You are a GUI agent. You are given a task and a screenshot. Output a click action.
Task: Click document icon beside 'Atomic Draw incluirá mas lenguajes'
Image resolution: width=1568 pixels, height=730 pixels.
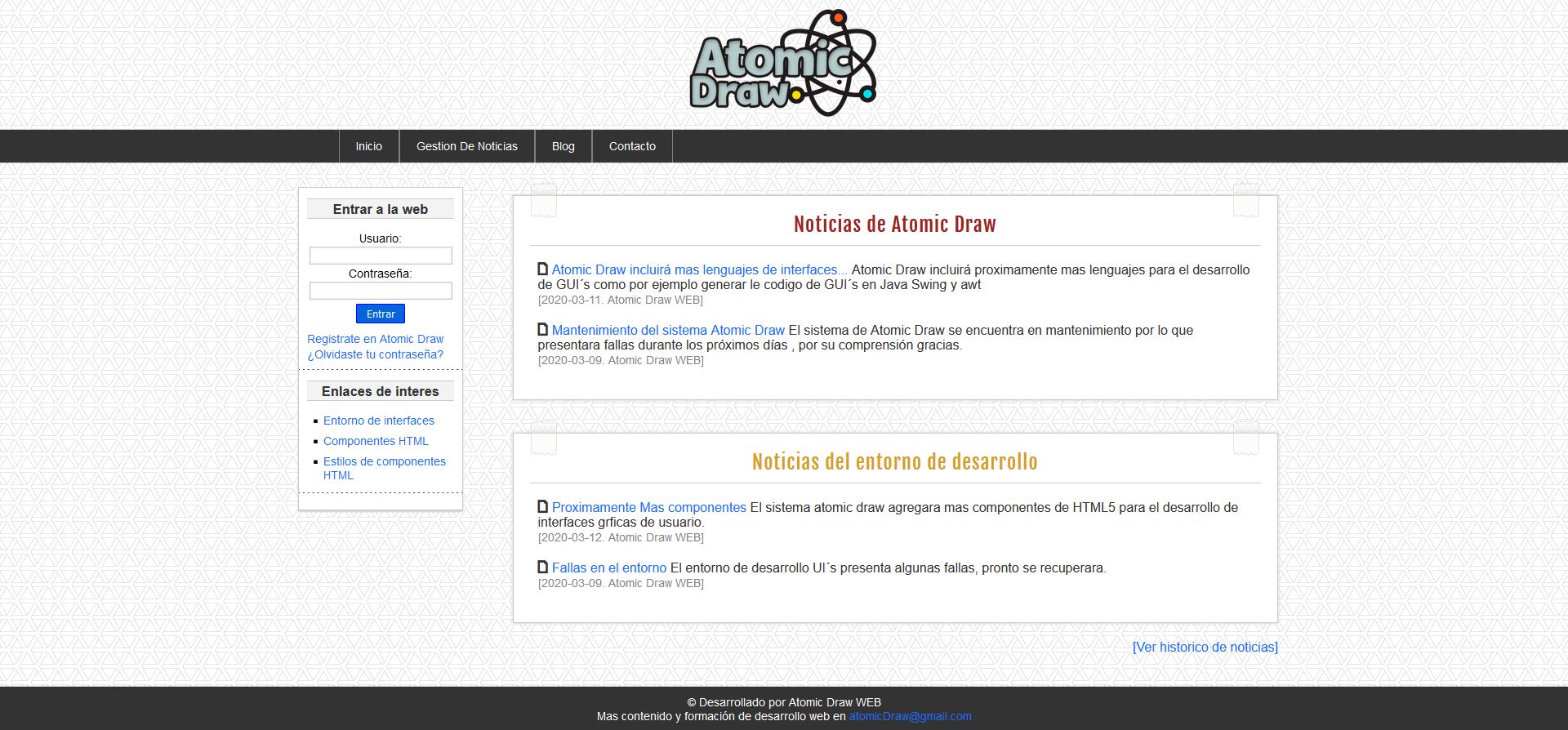point(543,269)
